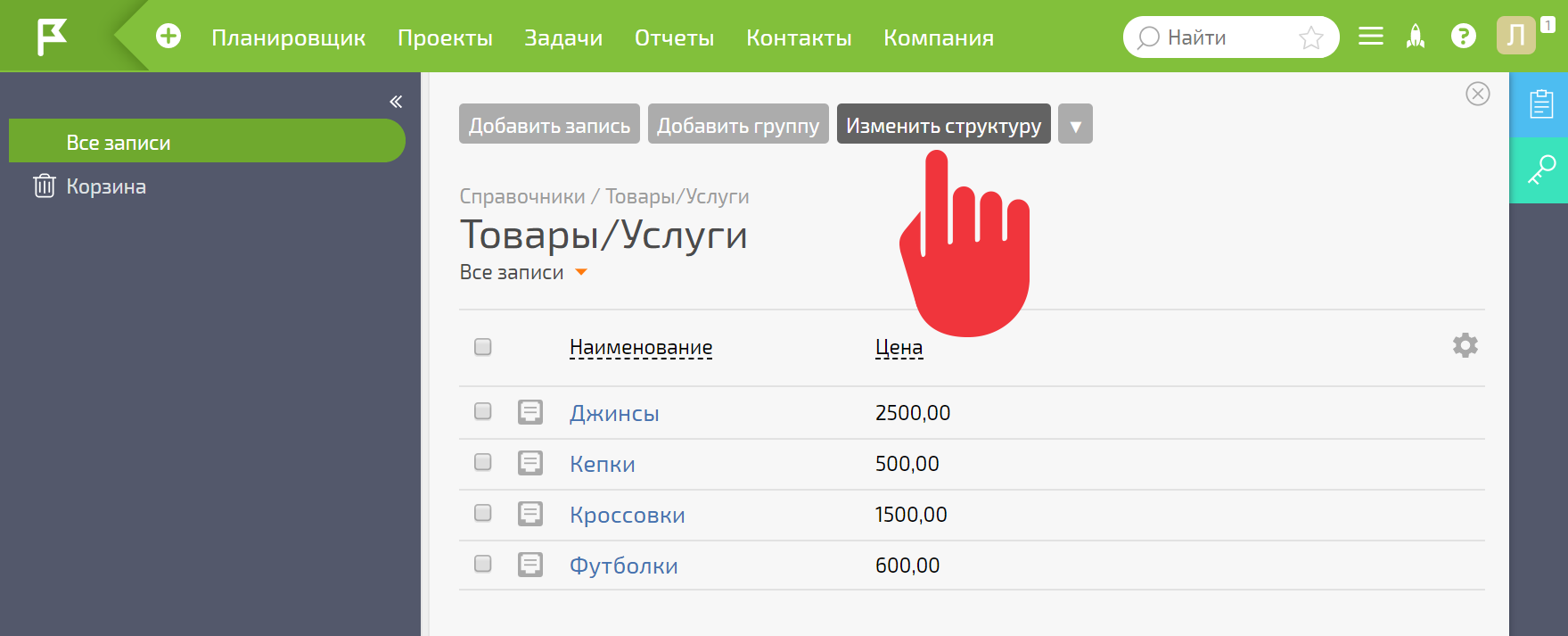Open the Контакты menu
Screen dimensions: 1568x636
click(799, 38)
